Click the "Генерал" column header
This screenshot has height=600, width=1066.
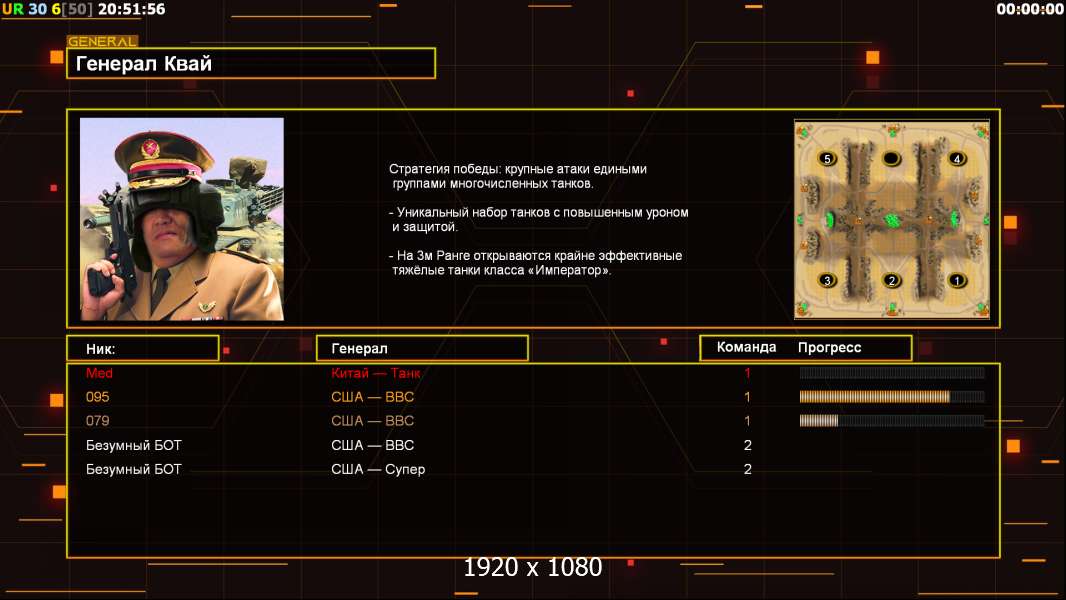click(x=422, y=349)
